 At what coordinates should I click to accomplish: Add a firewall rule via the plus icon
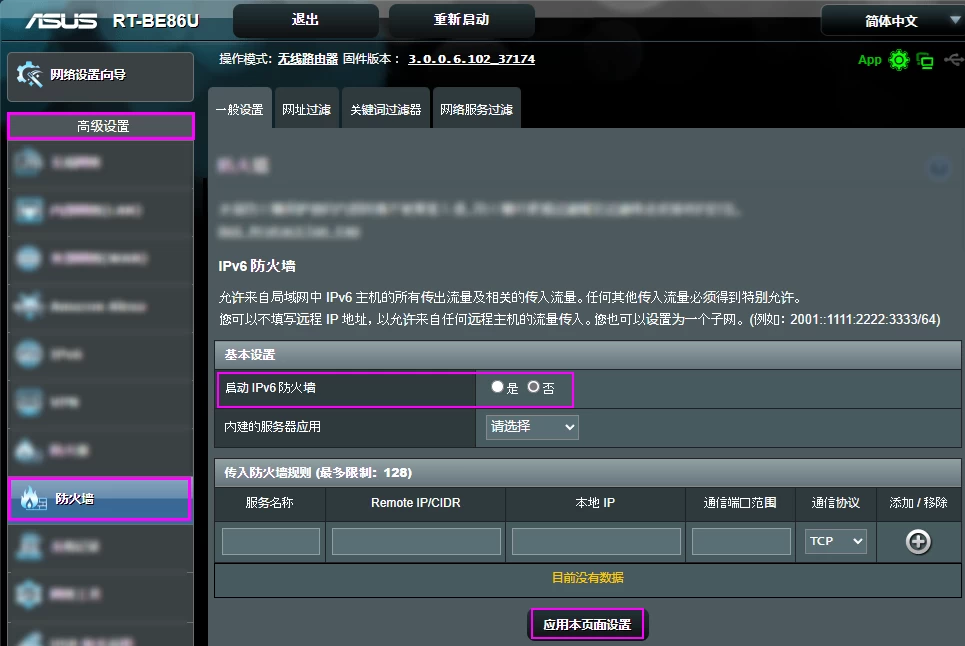click(x=918, y=541)
